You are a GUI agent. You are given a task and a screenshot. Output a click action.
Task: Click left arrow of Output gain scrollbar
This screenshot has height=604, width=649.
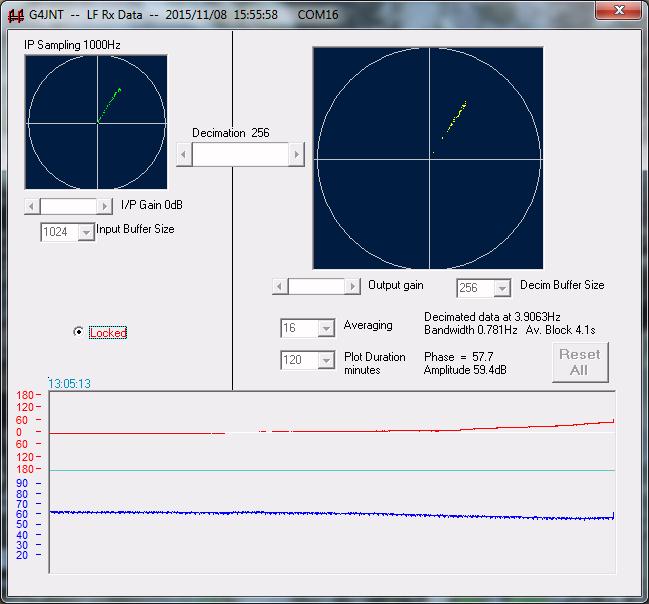280,286
